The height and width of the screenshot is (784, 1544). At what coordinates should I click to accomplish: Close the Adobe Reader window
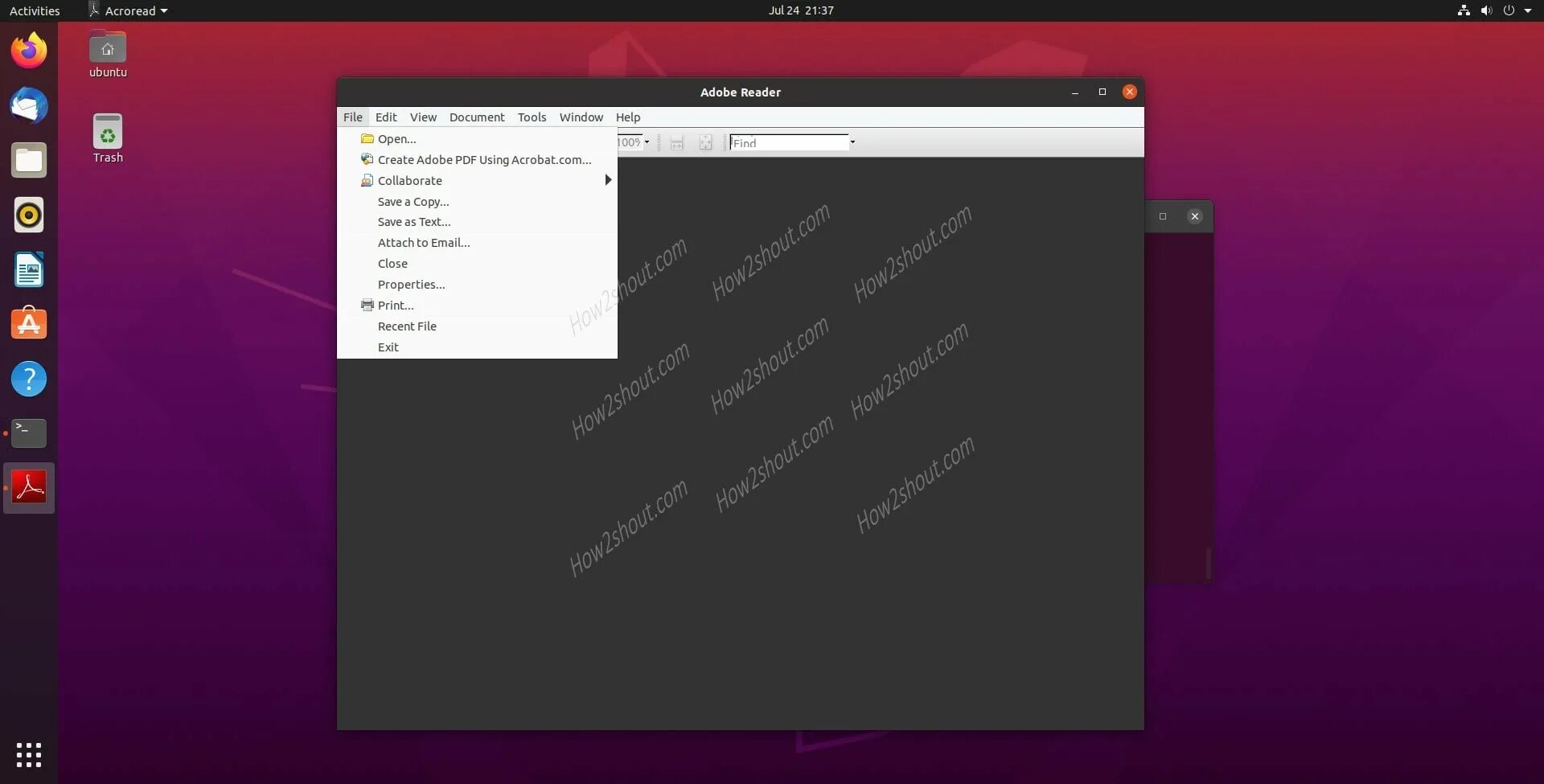tap(1130, 92)
